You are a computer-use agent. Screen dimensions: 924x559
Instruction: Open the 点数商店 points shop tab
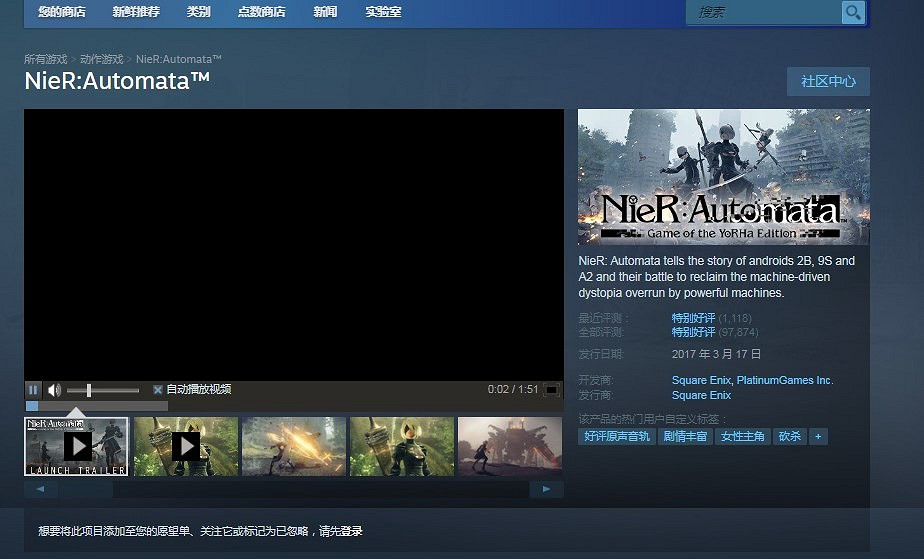click(261, 12)
